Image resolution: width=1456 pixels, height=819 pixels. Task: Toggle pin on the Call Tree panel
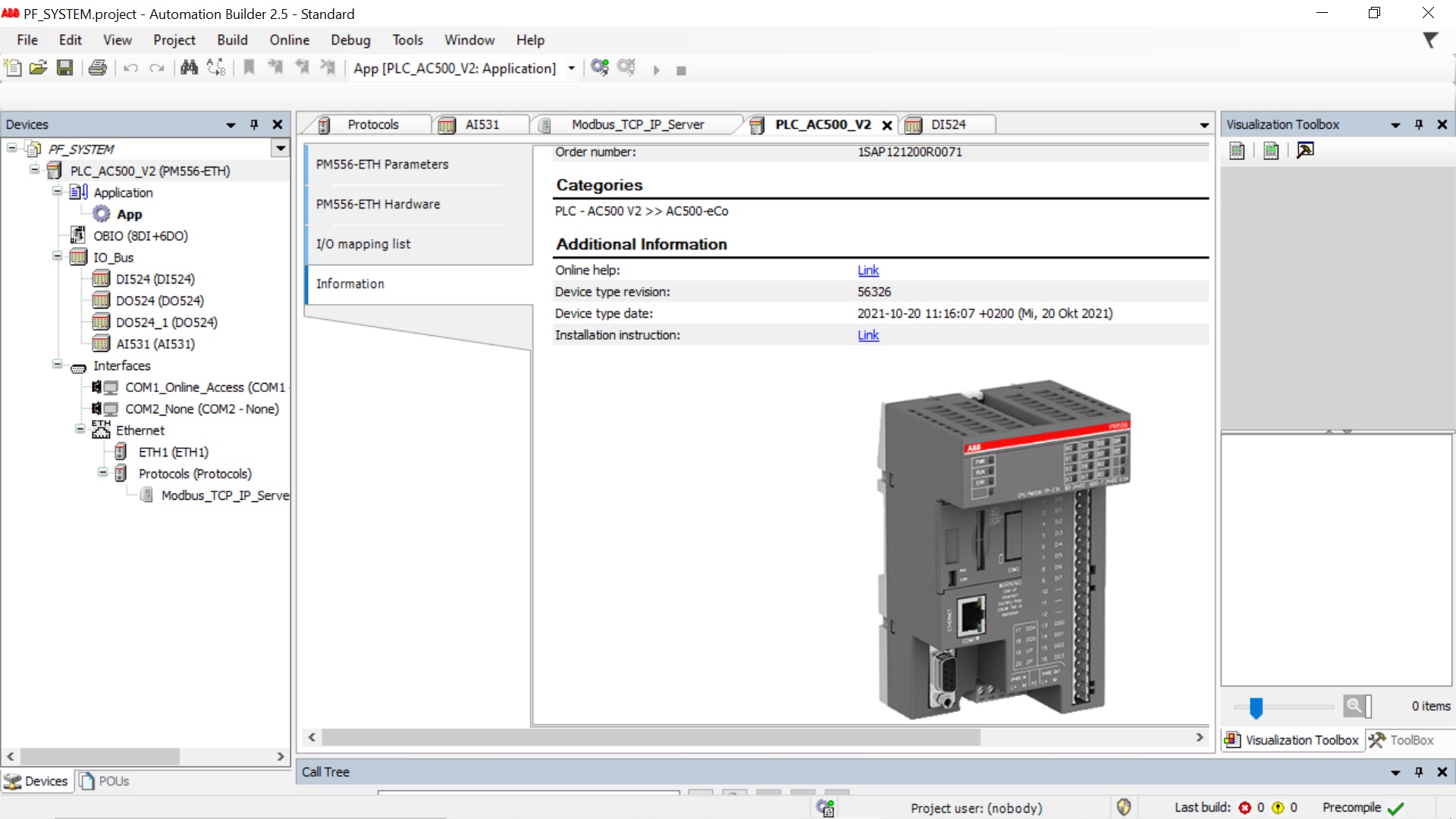1419,772
